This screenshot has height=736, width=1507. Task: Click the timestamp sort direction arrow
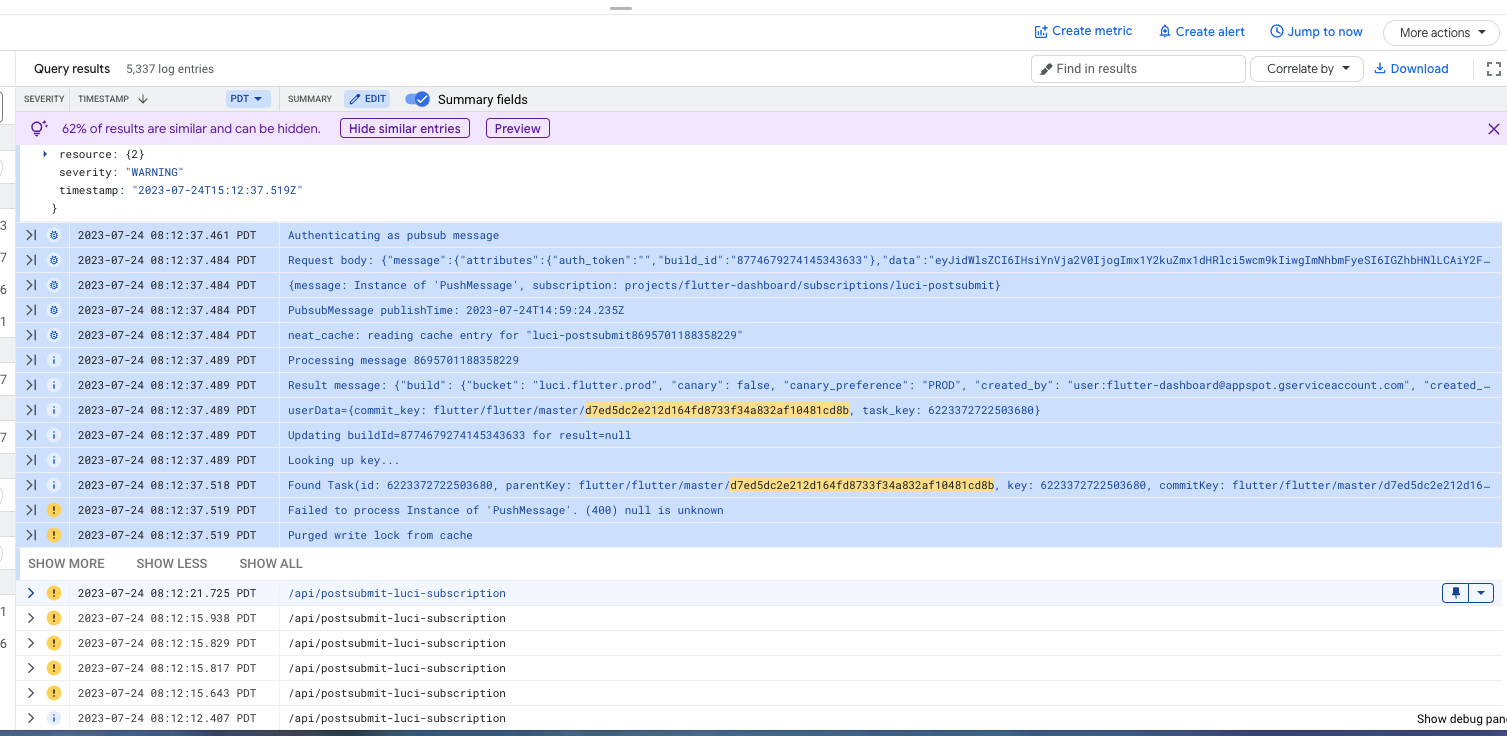tap(143, 98)
